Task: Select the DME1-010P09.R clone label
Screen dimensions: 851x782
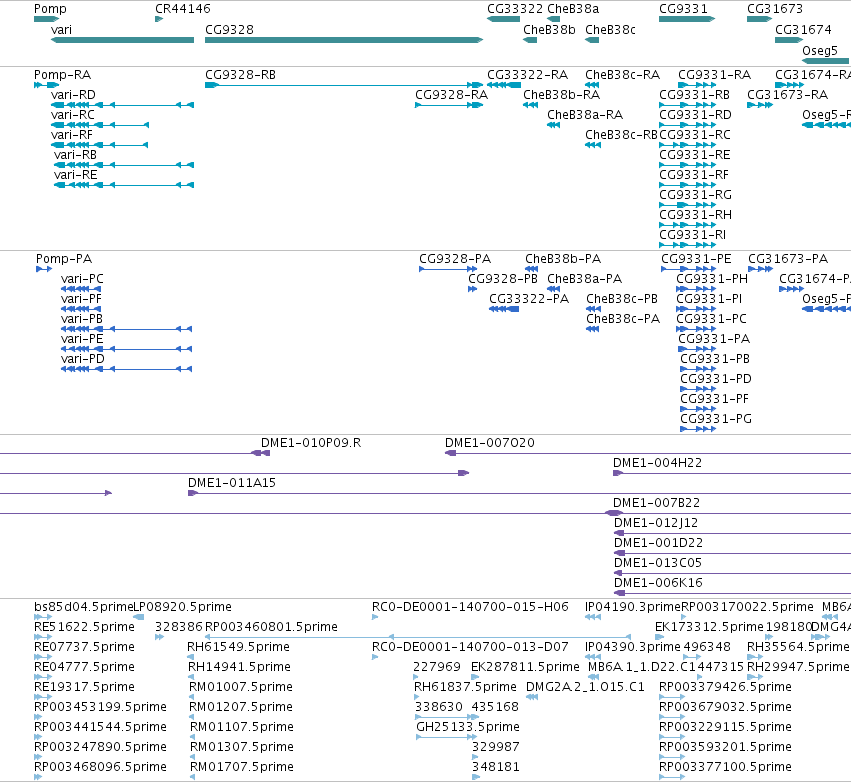Action: (311, 443)
